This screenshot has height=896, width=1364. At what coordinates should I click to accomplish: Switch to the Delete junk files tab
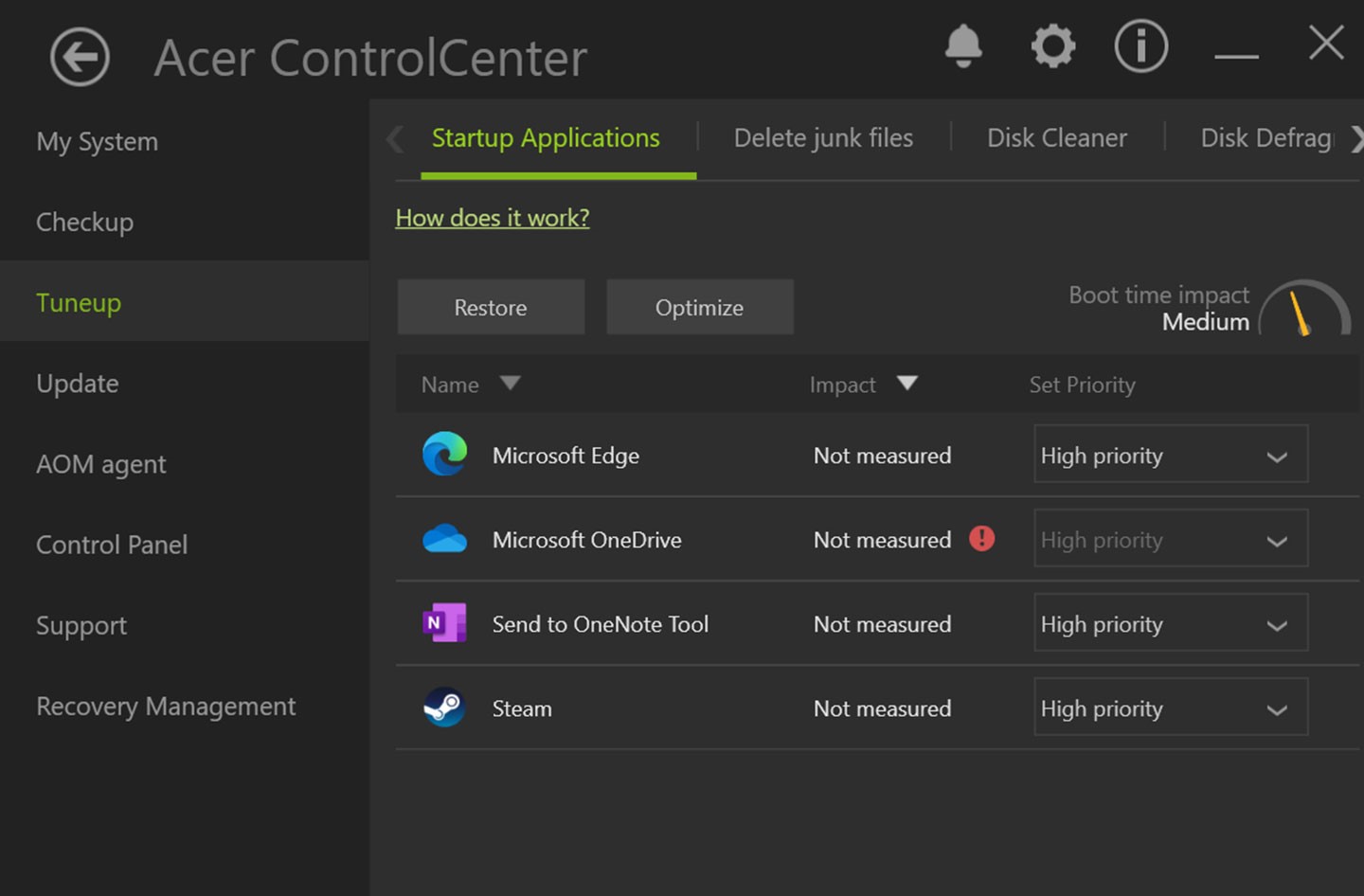coord(823,138)
